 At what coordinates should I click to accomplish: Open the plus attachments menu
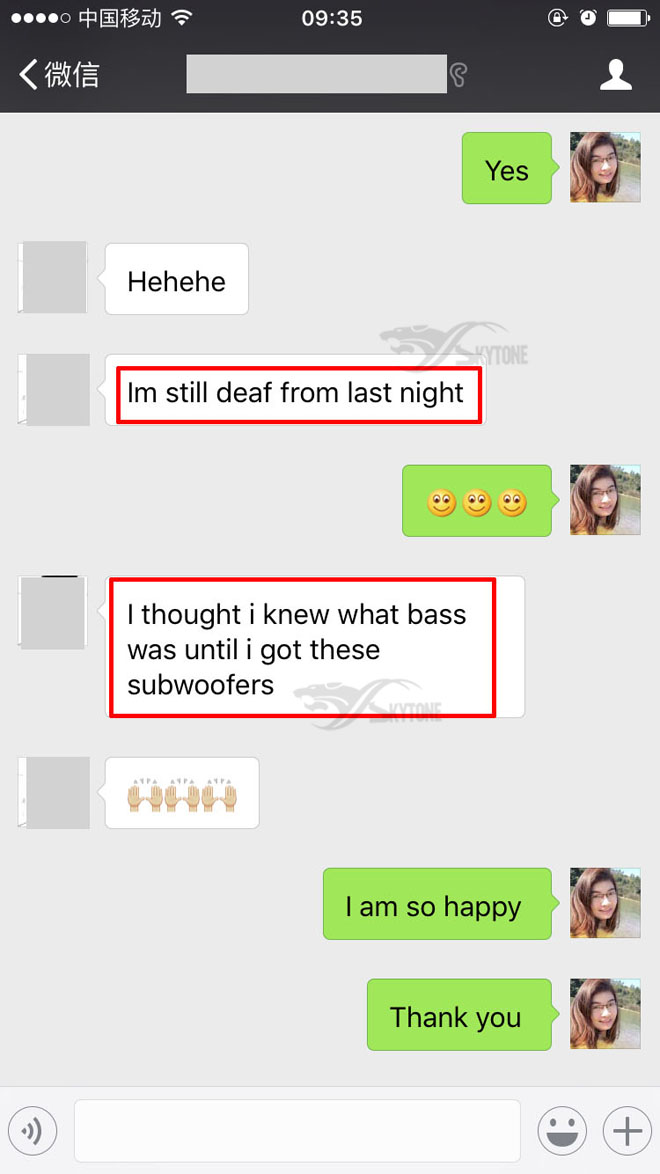(627, 1130)
